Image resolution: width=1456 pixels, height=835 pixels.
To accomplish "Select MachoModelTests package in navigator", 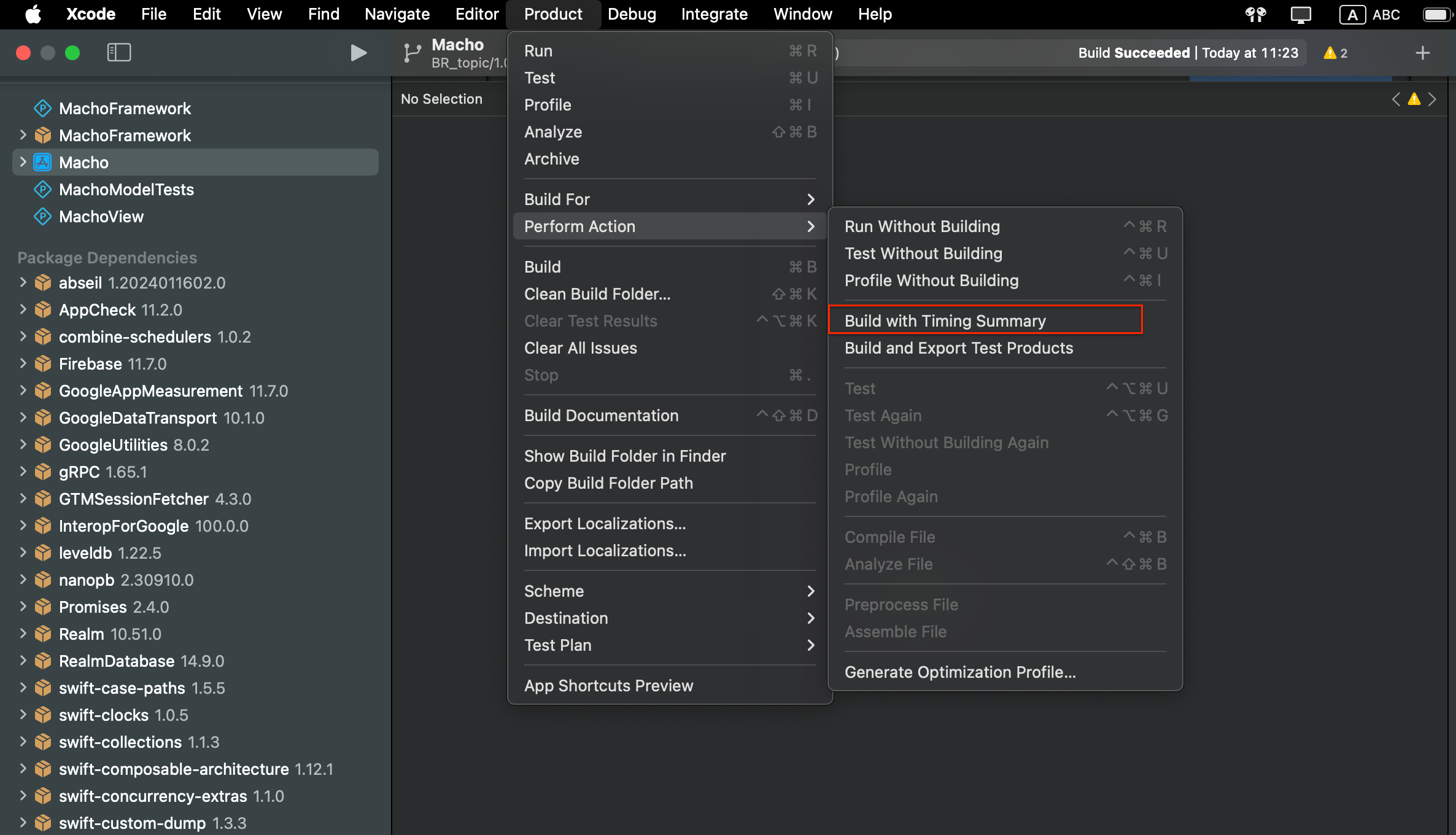I will [x=126, y=189].
